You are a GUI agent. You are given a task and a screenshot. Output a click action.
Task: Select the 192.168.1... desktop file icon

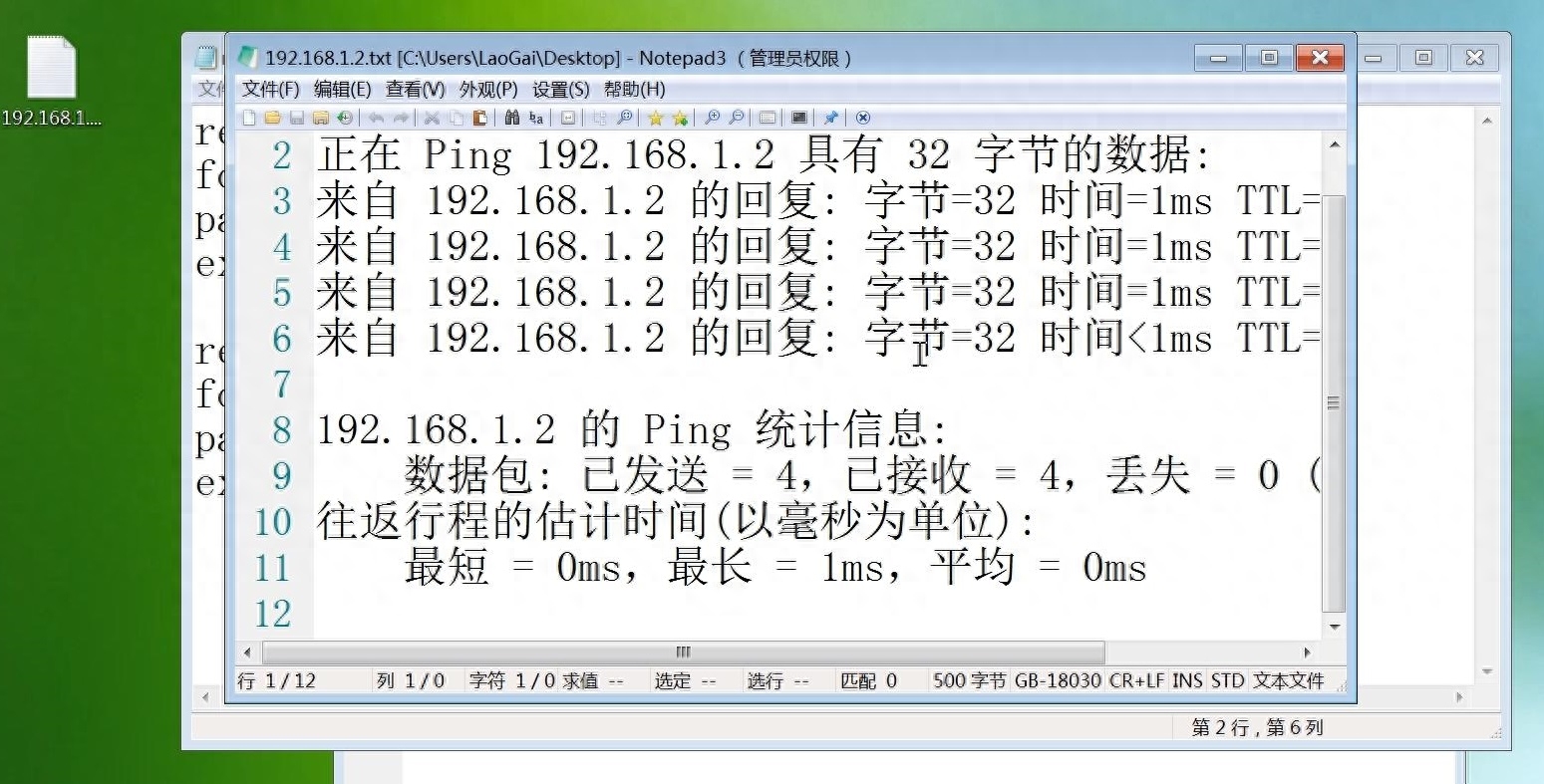pyautogui.click(x=52, y=82)
